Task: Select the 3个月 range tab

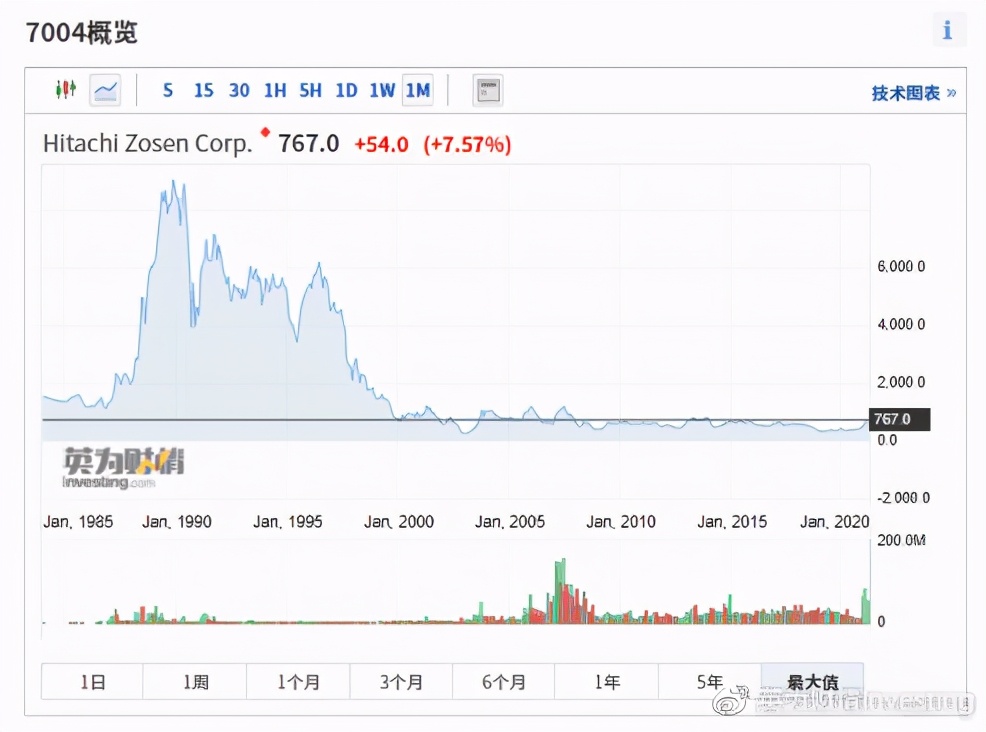Action: 401,682
